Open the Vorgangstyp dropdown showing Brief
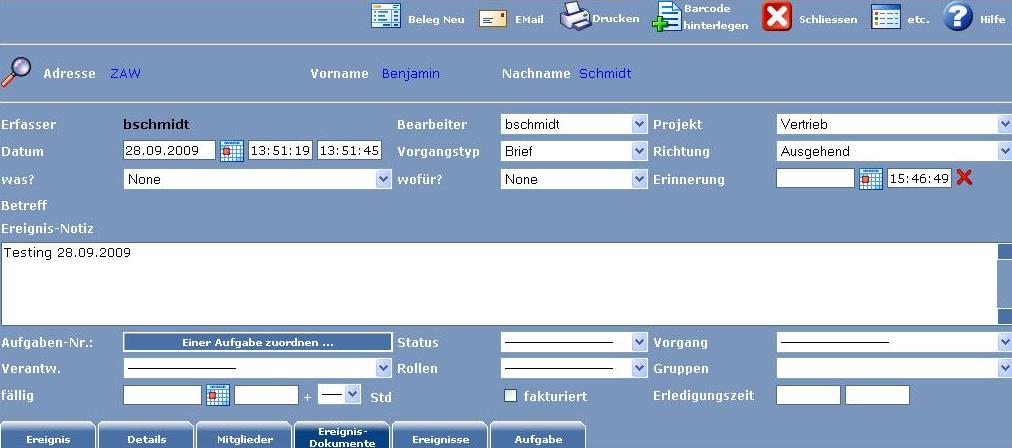1012x448 pixels. point(640,152)
